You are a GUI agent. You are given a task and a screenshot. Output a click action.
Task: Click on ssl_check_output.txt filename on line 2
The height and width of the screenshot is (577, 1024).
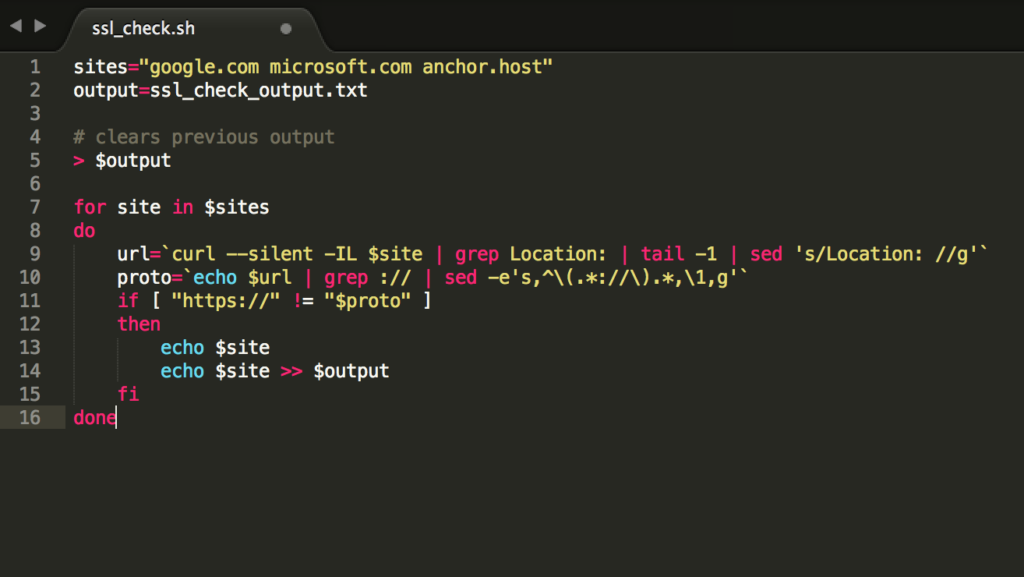pyautogui.click(x=258, y=90)
